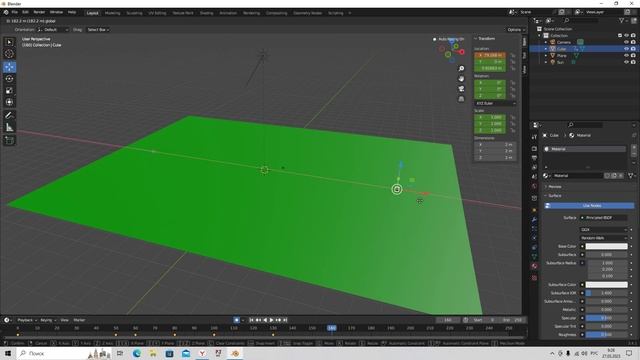640x360 pixels.
Task: Open the timeline Marker menu
Action: click(x=79, y=320)
